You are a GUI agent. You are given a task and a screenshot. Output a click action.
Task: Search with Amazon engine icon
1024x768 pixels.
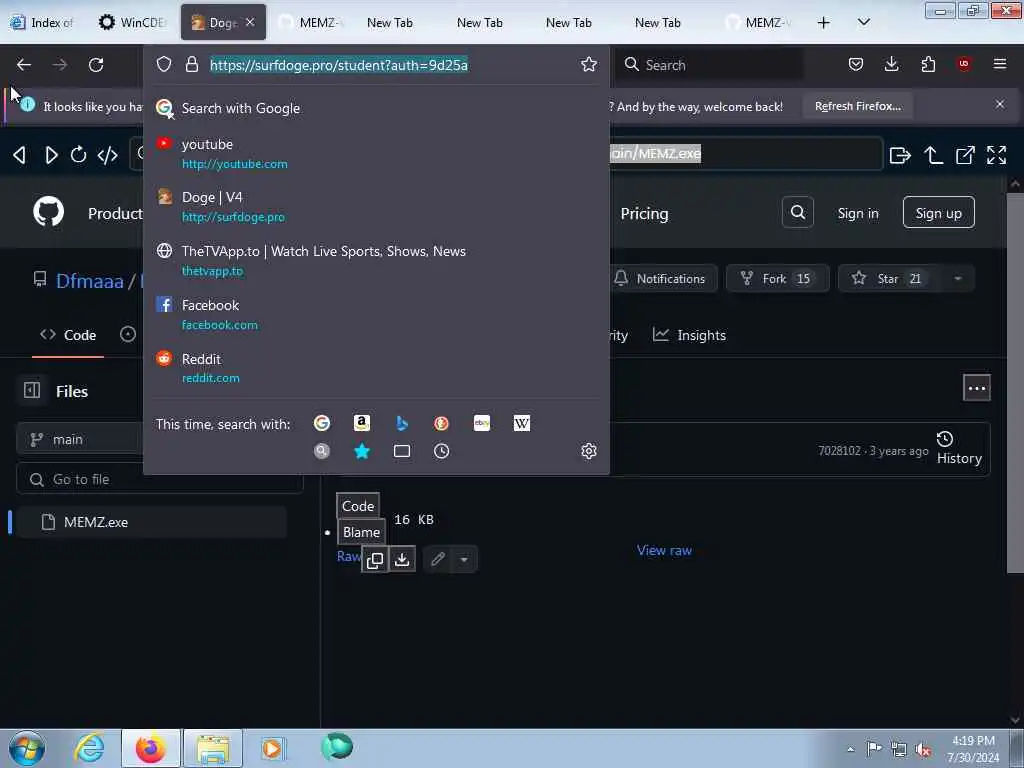(x=362, y=423)
